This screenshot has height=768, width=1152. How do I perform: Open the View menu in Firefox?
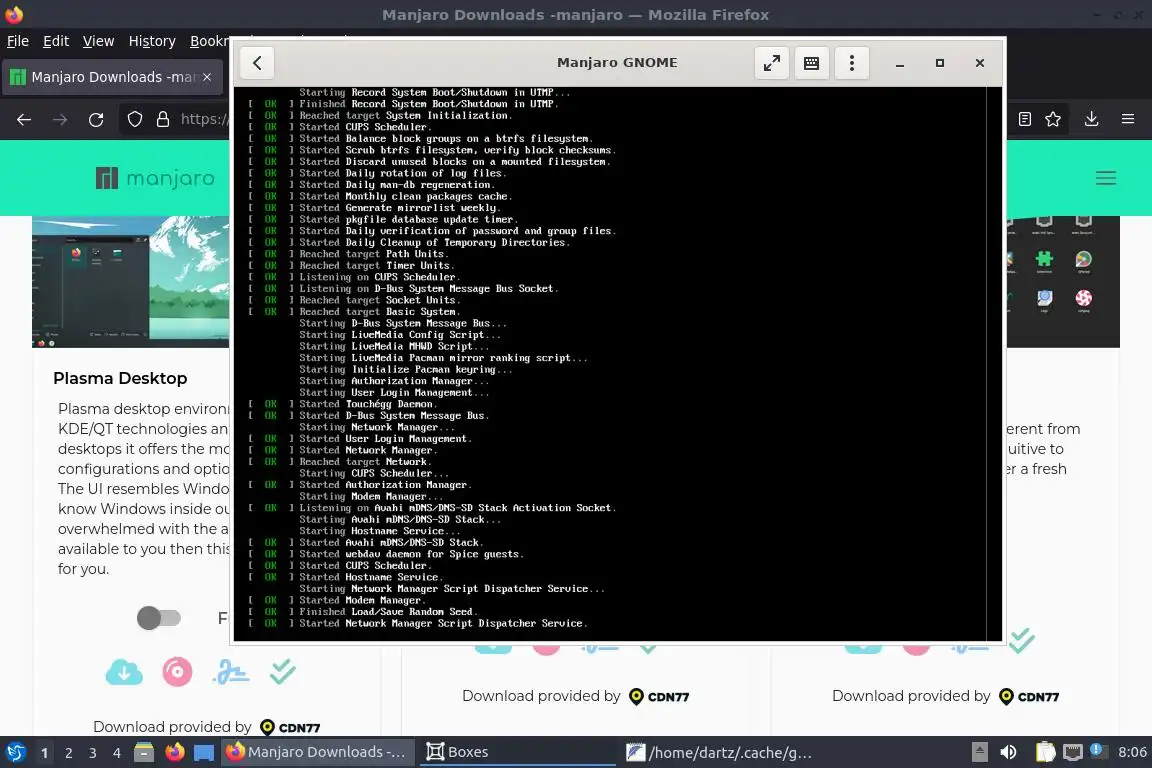coord(98,41)
